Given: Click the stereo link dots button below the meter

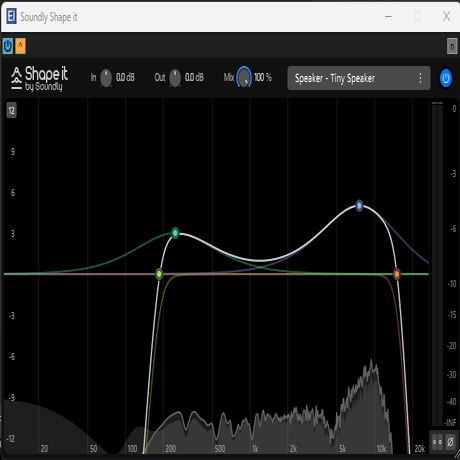Looking at the screenshot, I should 437,442.
